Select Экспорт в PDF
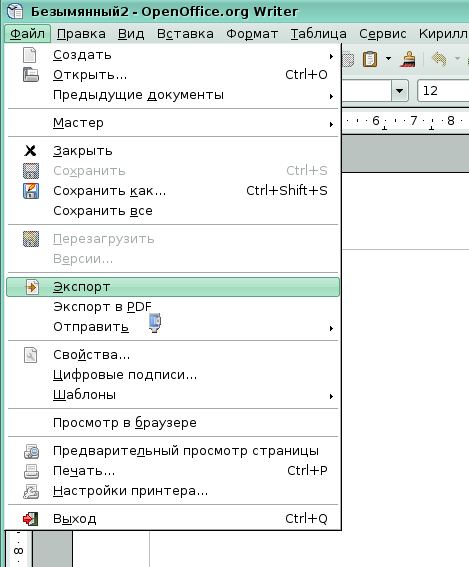This screenshot has height=567, width=469. coord(173,307)
